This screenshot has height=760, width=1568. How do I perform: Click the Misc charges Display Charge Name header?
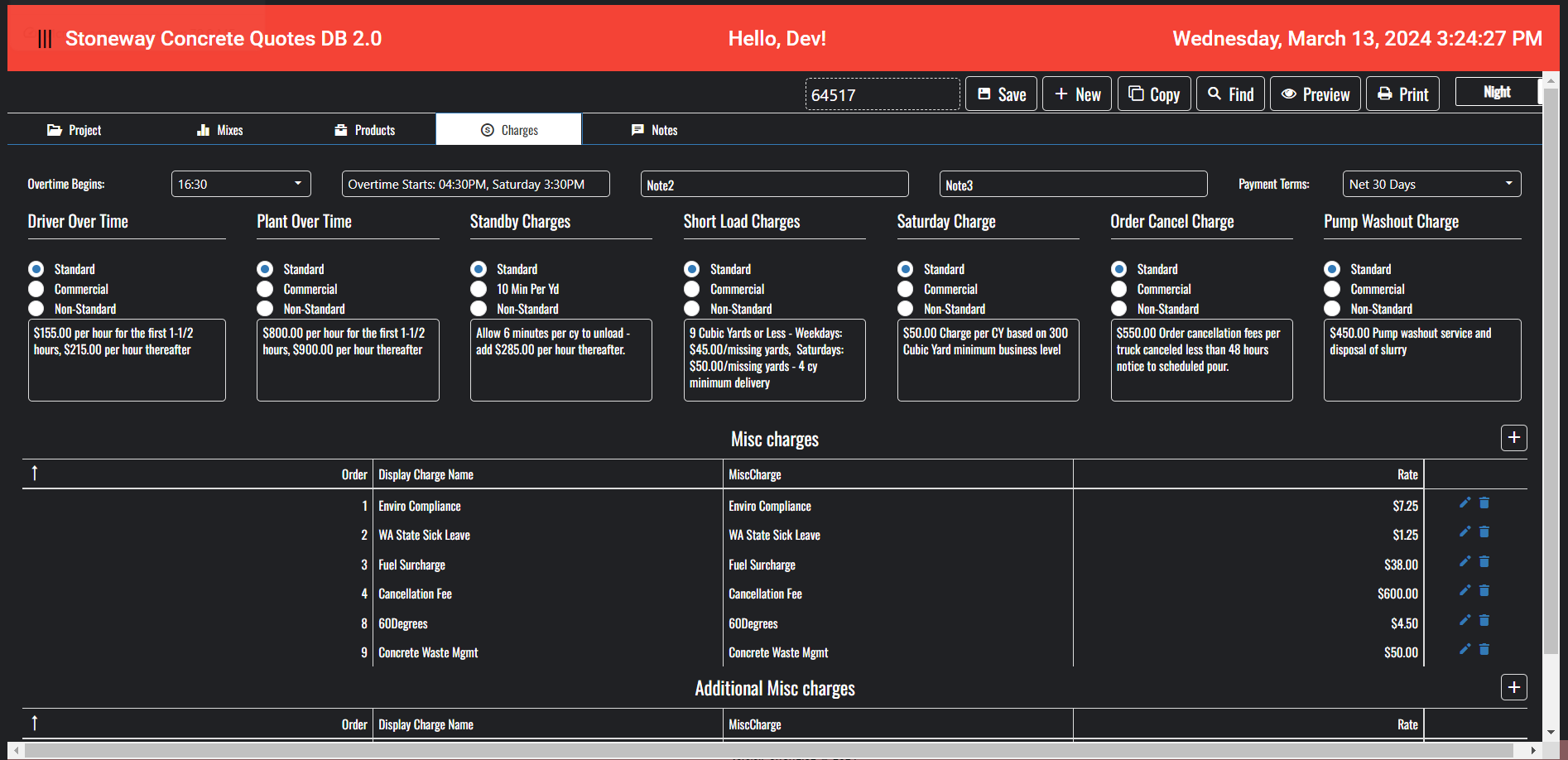pyautogui.click(x=426, y=474)
